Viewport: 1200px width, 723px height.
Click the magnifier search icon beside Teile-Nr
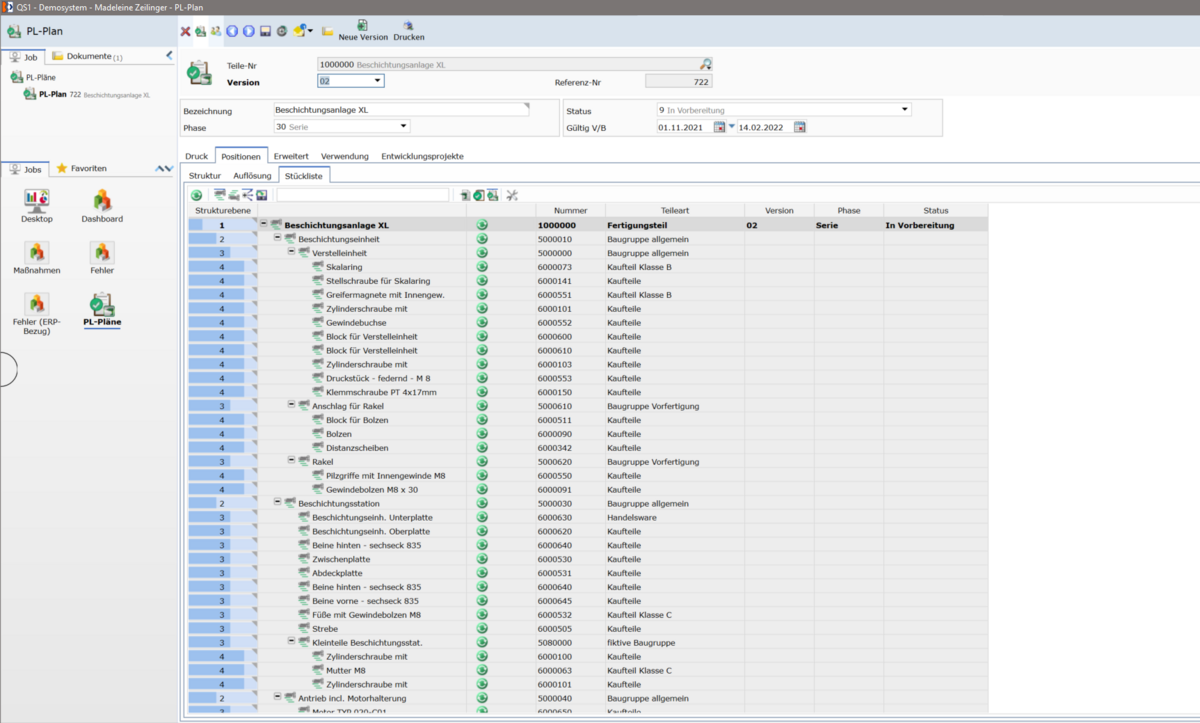click(x=705, y=64)
